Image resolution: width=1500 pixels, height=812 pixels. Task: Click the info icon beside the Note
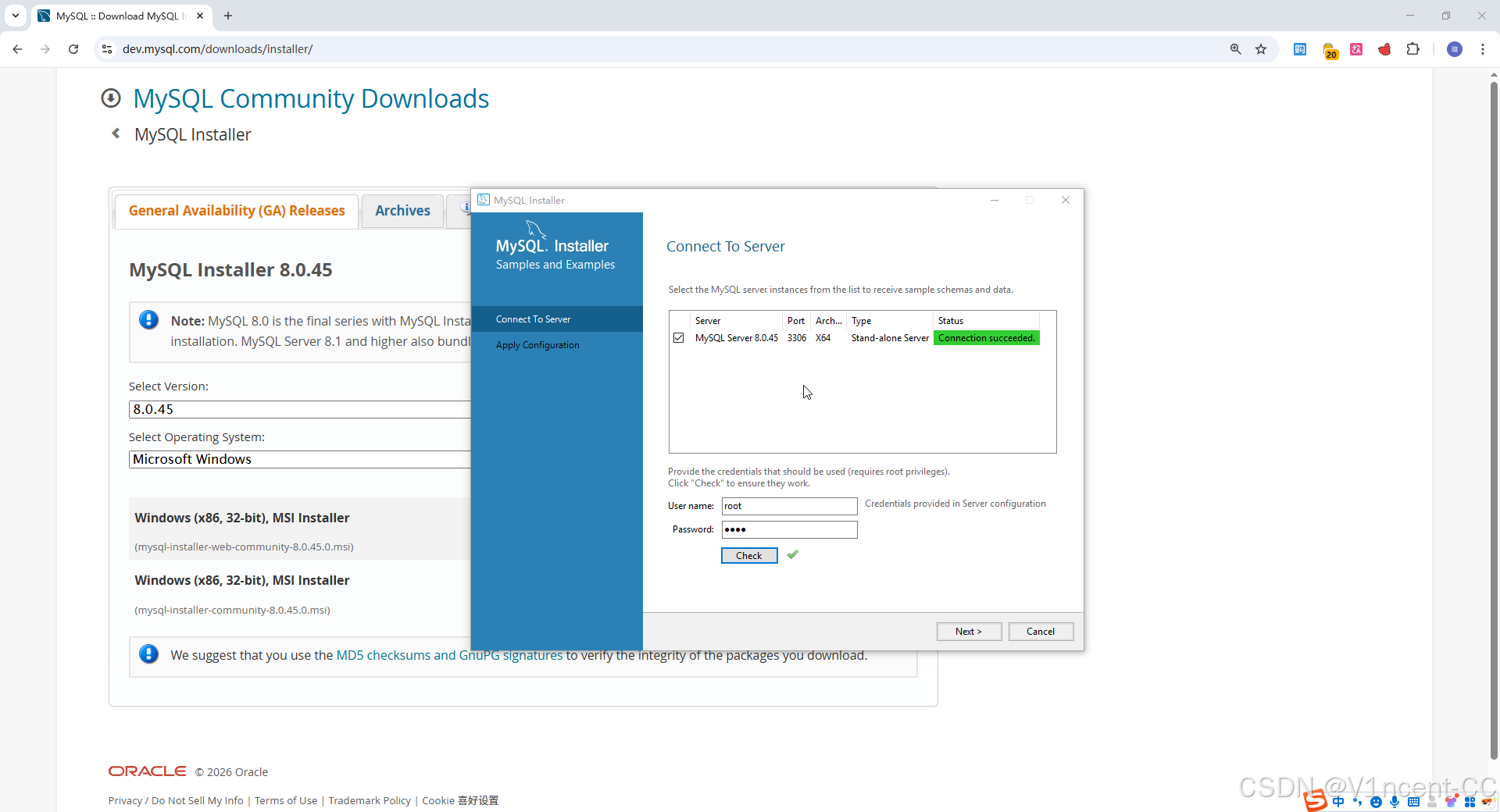(148, 319)
